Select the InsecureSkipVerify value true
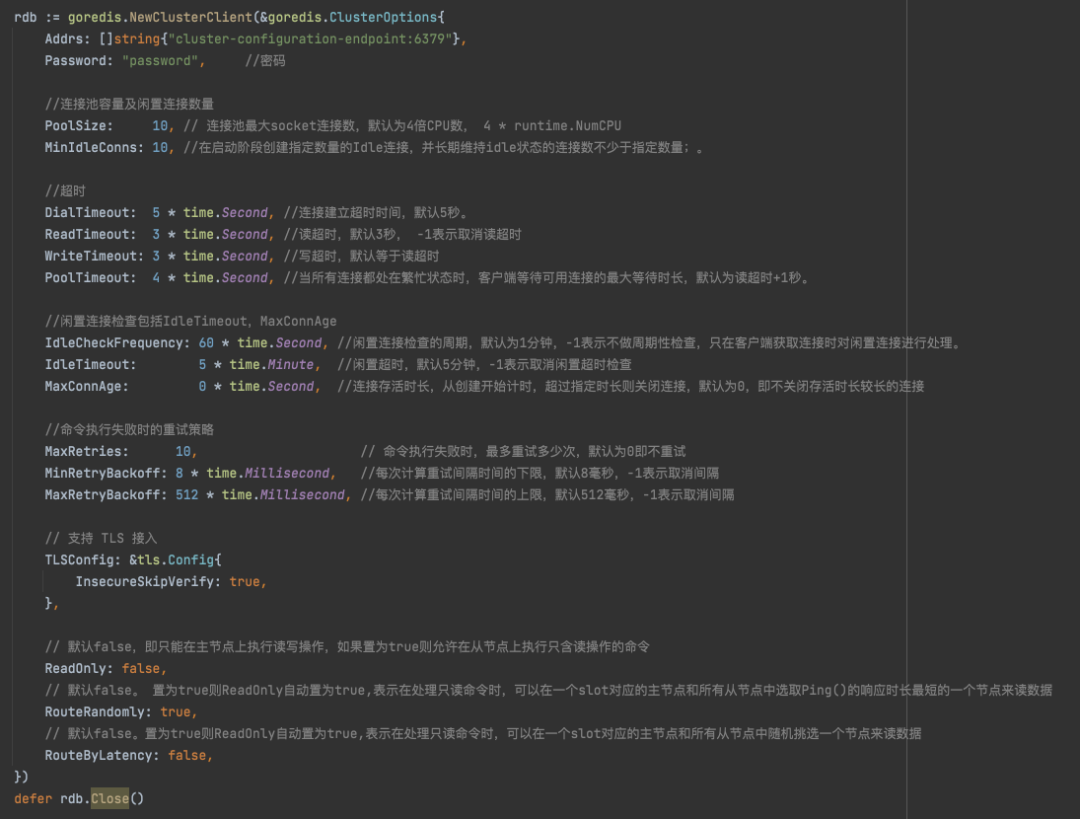This screenshot has width=1080, height=819. pyautogui.click(x=248, y=581)
